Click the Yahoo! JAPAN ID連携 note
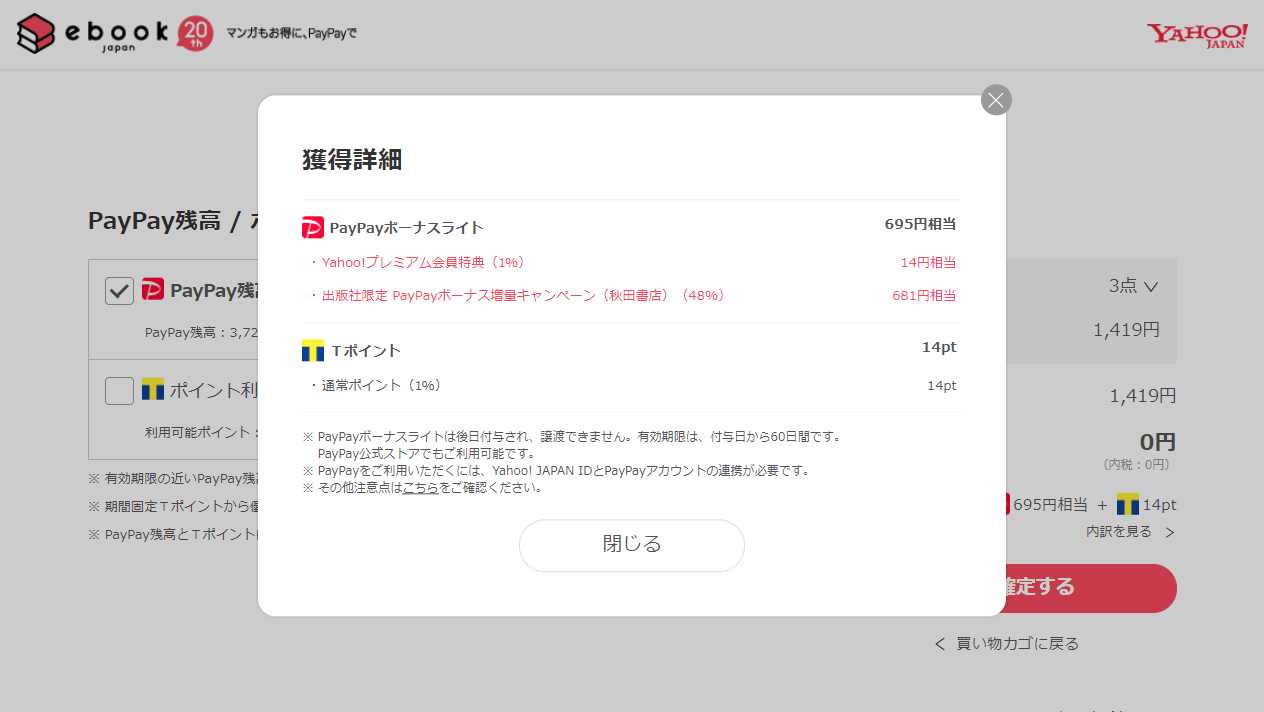The height and width of the screenshot is (712, 1264). pos(556,471)
